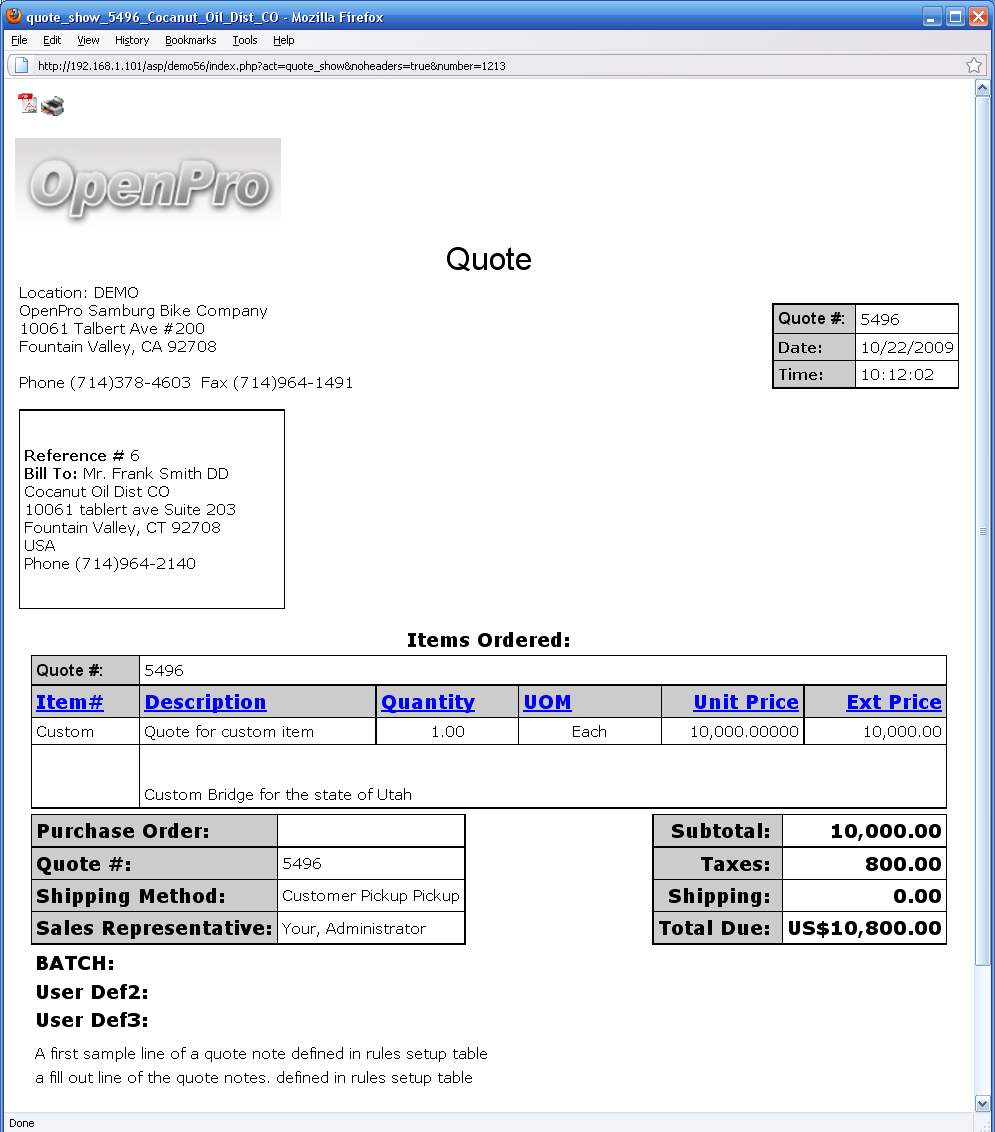Sort items by Quantity link
This screenshot has height=1132, width=995.
428,702
